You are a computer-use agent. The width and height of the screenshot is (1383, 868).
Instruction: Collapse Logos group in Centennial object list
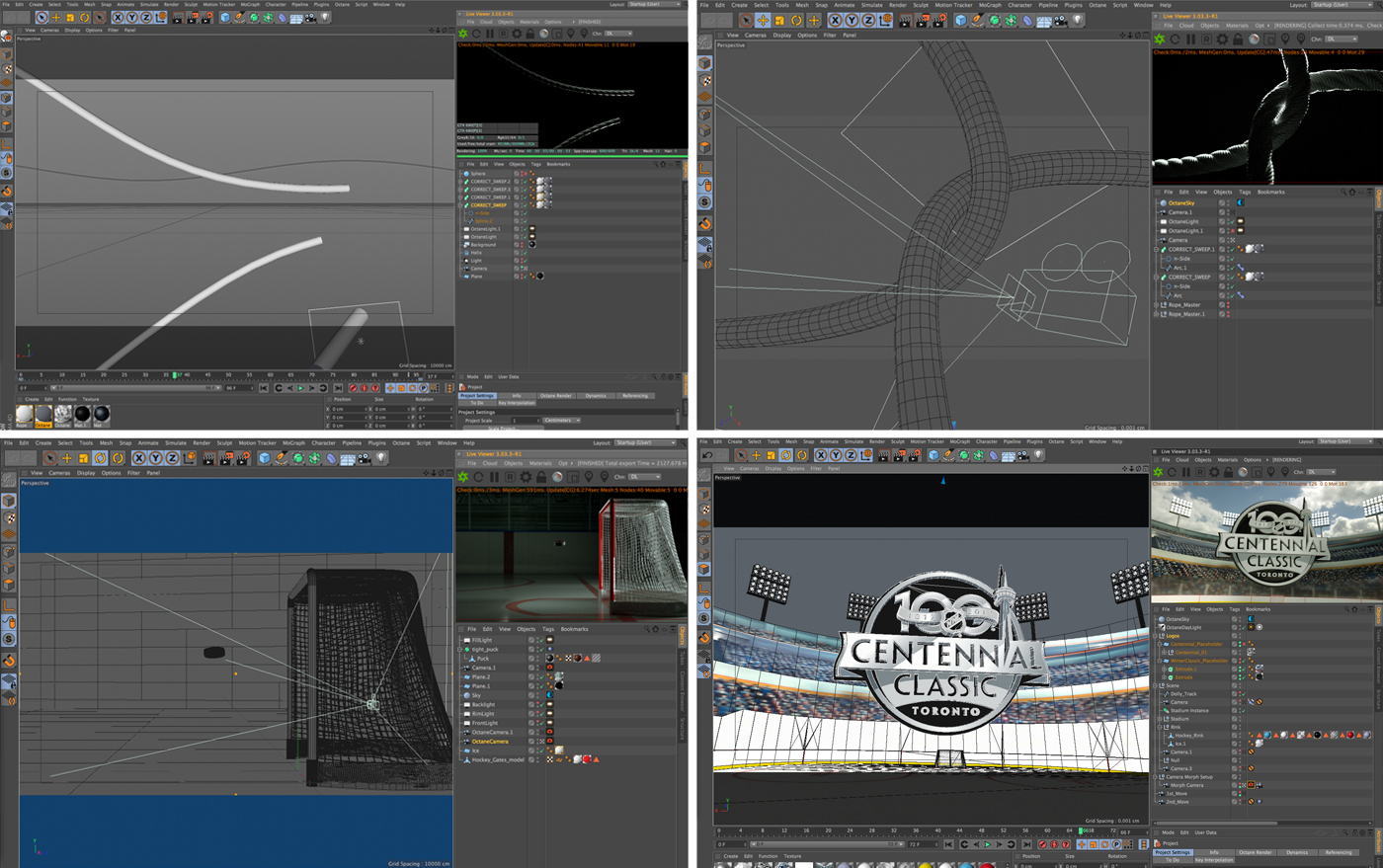tap(1155, 636)
